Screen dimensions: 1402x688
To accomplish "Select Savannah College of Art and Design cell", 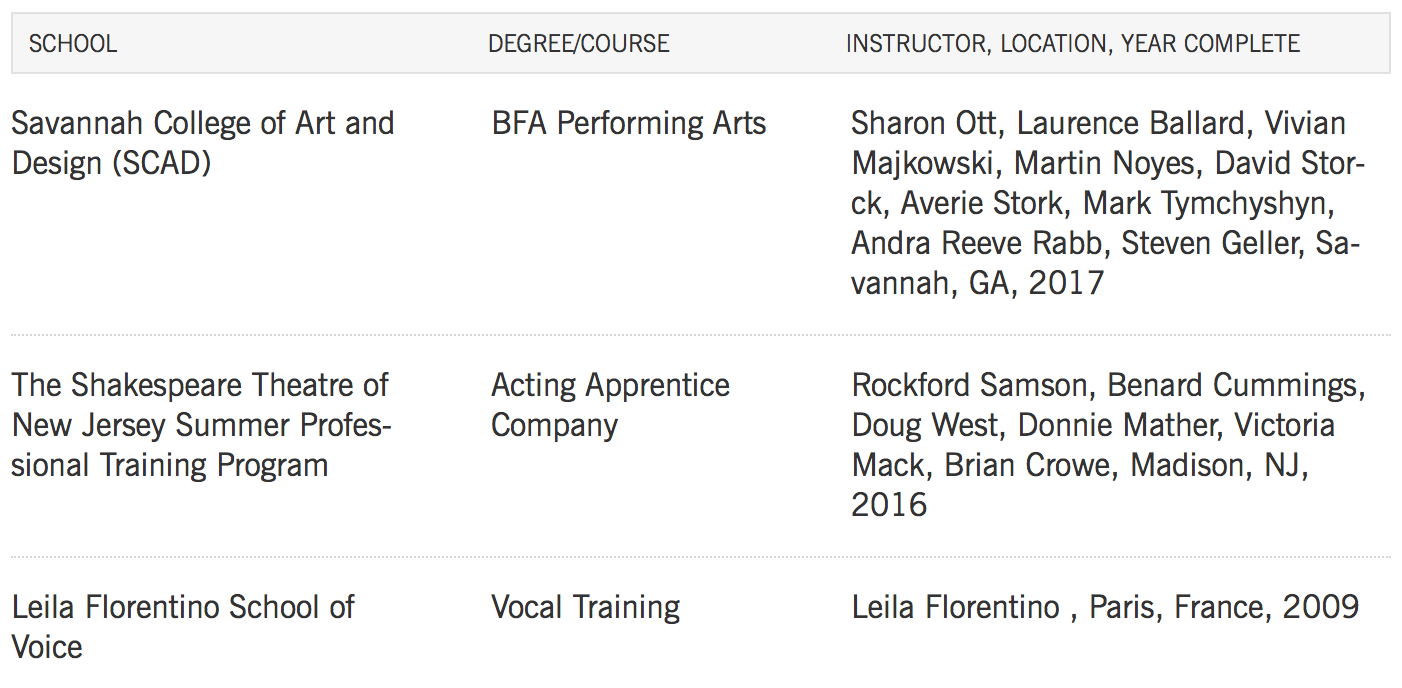I will (203, 143).
